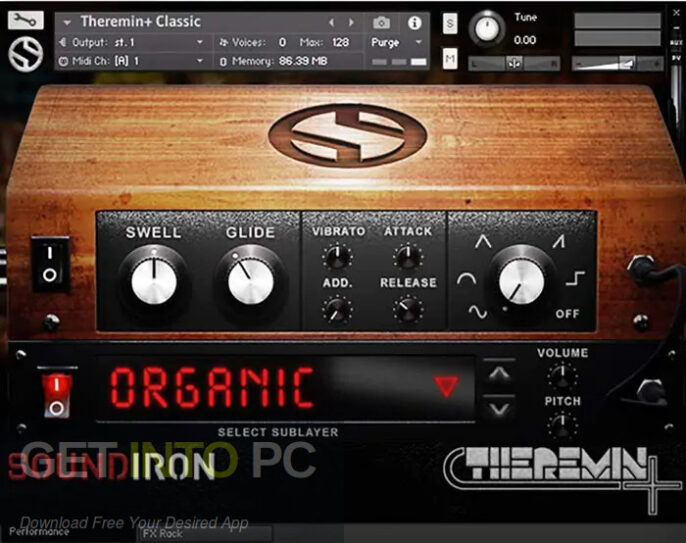Click the output level meter bar
The image size is (686, 543).
point(617,29)
